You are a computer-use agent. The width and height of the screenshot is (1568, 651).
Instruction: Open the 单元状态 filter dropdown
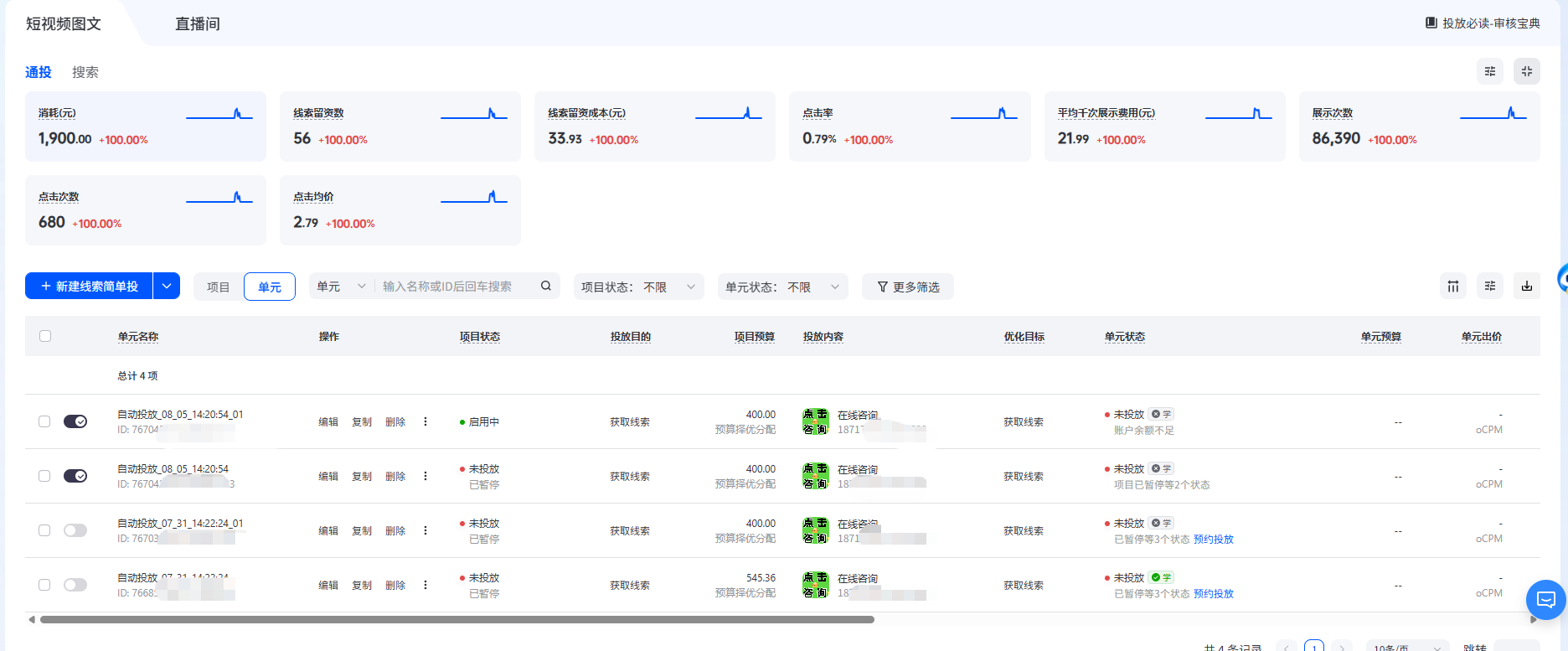(x=783, y=287)
